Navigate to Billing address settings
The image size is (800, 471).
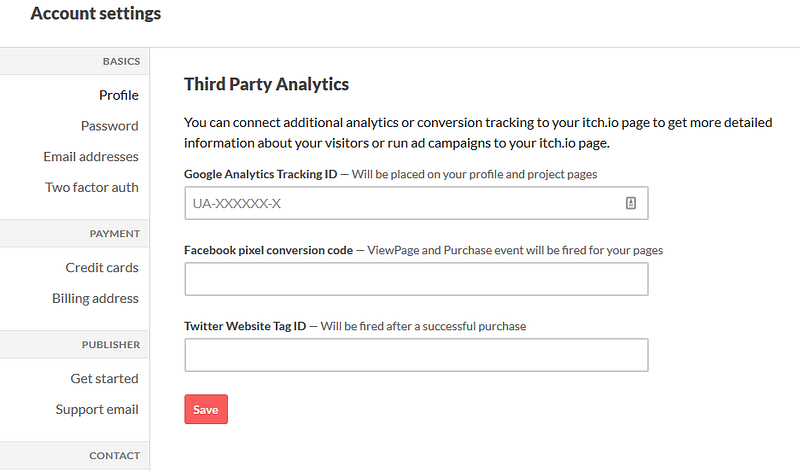[x=95, y=299]
